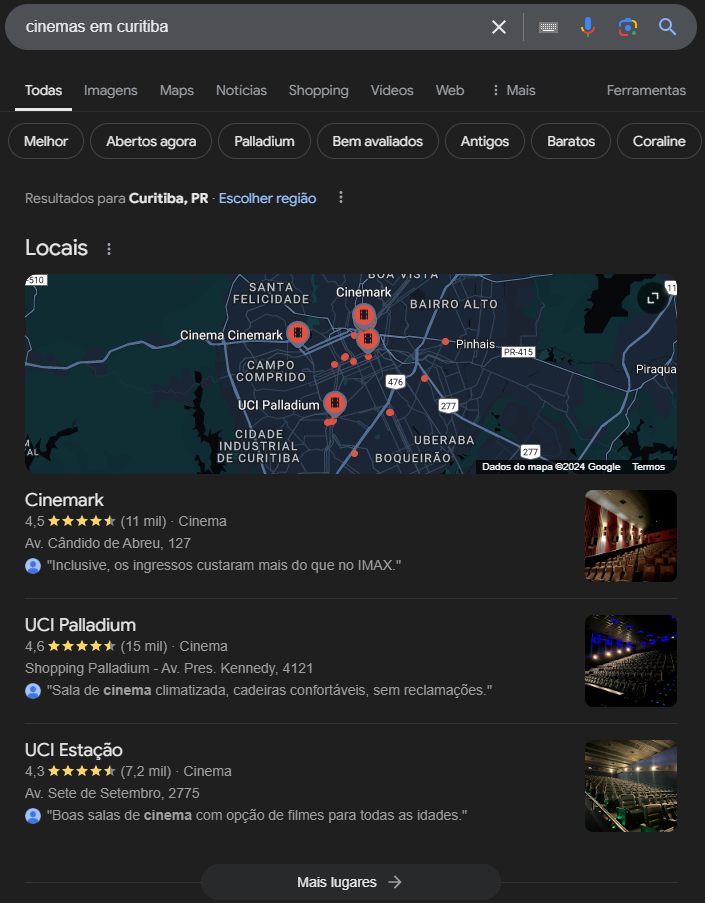Submit search with magnifying glass icon

(x=667, y=27)
